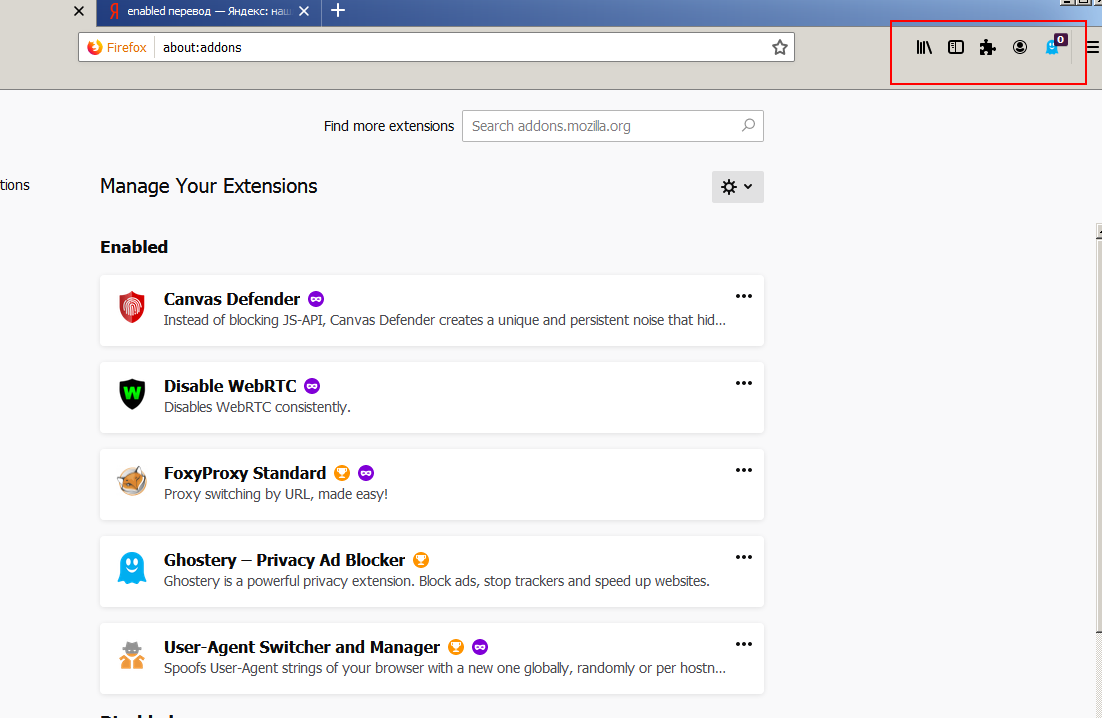This screenshot has width=1102, height=718.
Task: Expand the gear tools dropdown
Action: (x=737, y=187)
